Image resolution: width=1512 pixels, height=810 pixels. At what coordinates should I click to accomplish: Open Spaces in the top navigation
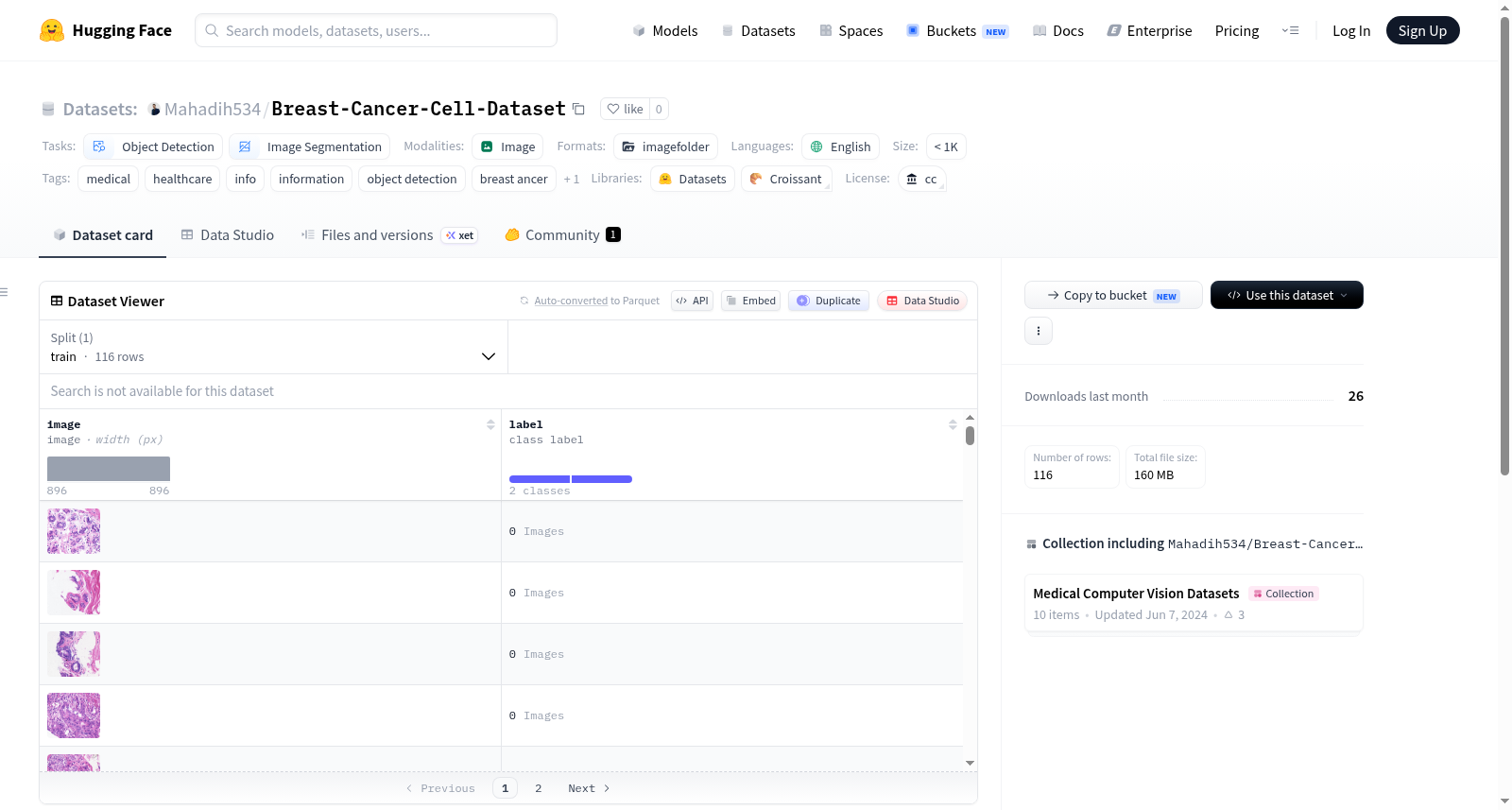(x=850, y=30)
